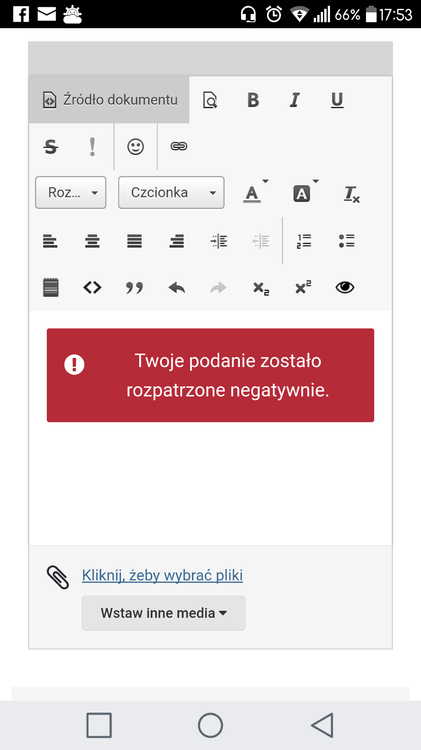Screen dimensions: 421x750
Task: Insert spoiler with exclamation icon
Action: coord(92,147)
